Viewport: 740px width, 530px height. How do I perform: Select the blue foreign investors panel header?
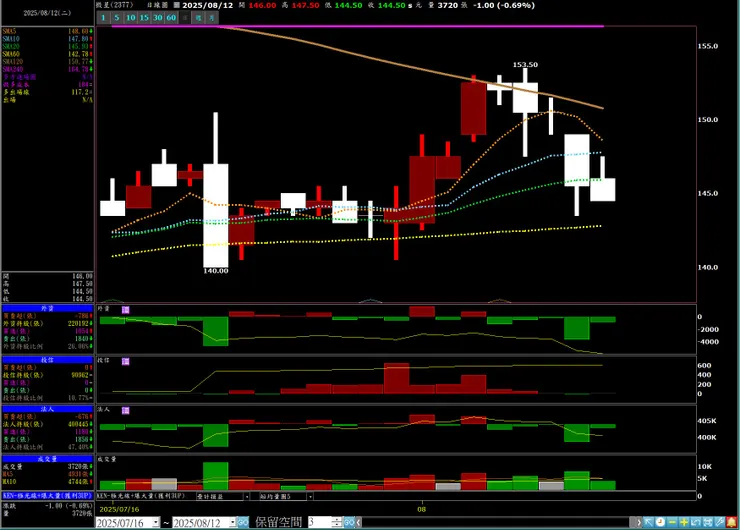(x=47, y=308)
